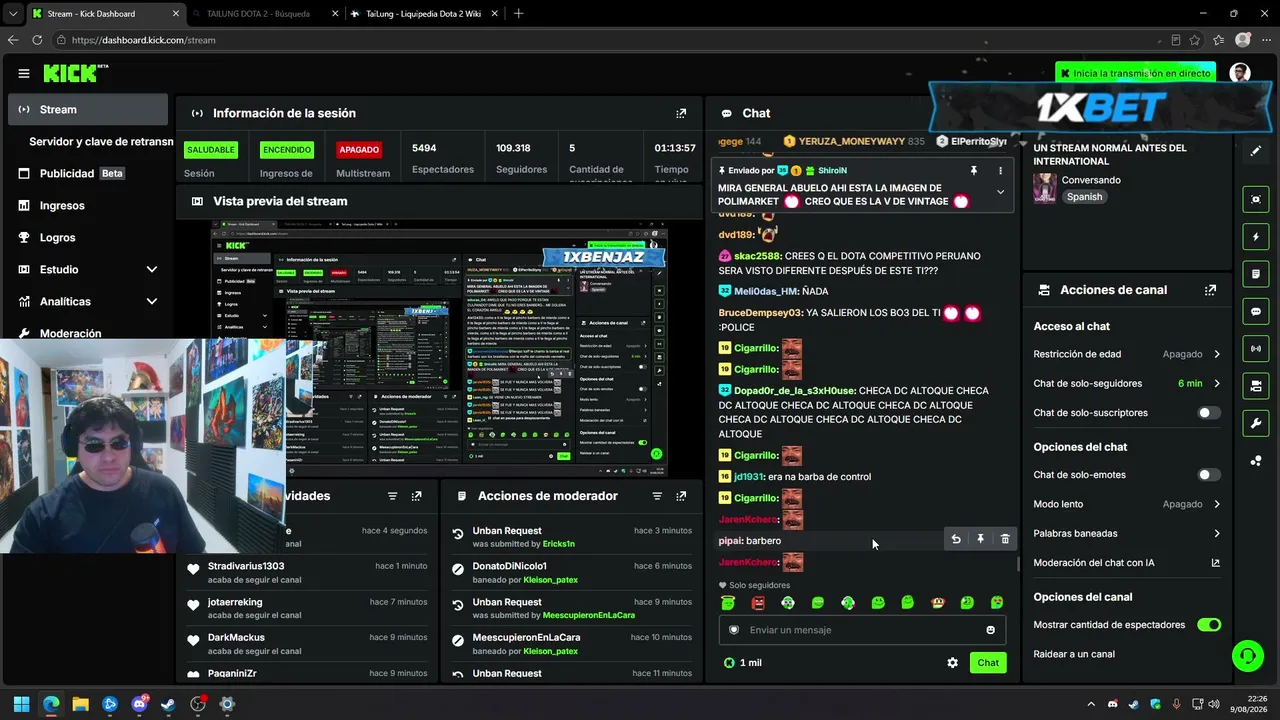Filter the activities feed list

tap(392, 496)
